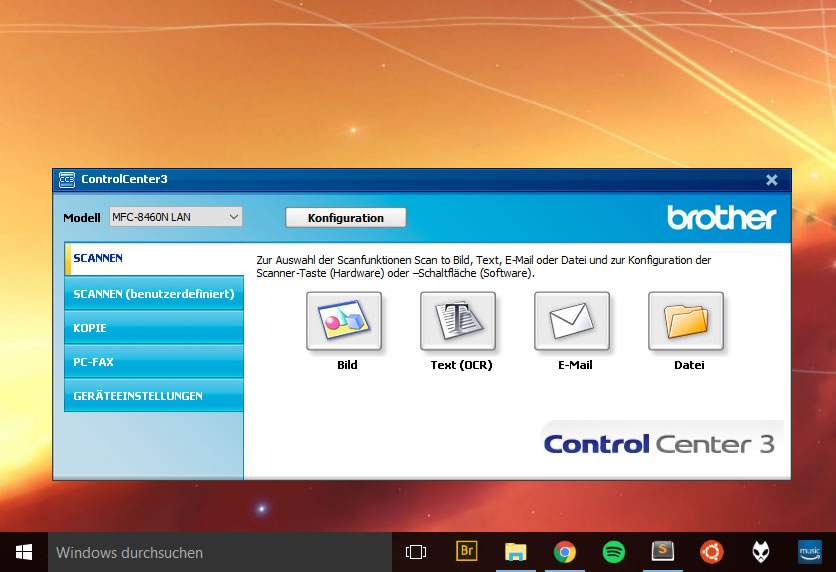The image size is (836, 572).
Task: Select the SCANNEN tab
Action: [154, 259]
